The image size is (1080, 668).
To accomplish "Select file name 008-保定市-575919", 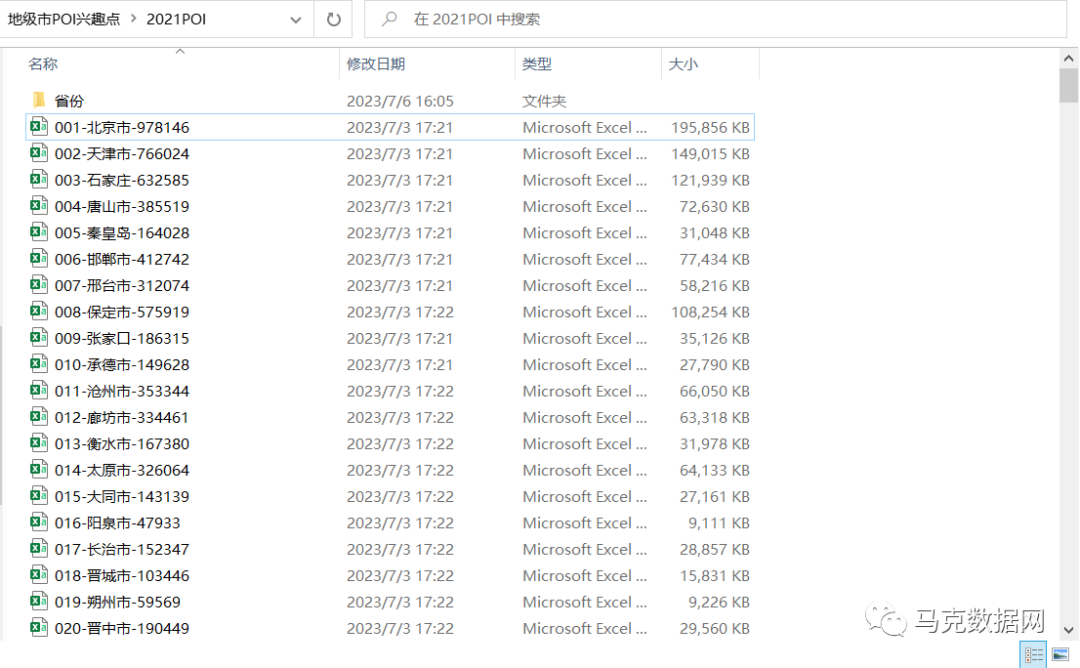I will pyautogui.click(x=122, y=312).
